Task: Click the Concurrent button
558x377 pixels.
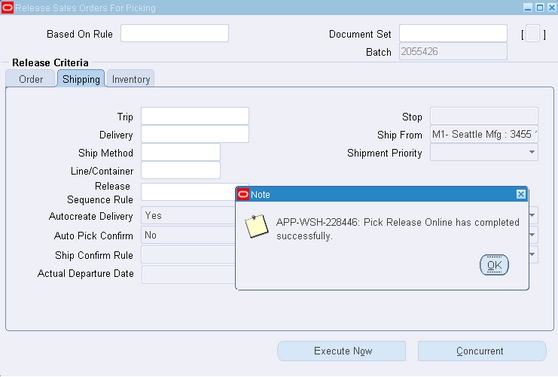Action: pyautogui.click(x=482, y=351)
